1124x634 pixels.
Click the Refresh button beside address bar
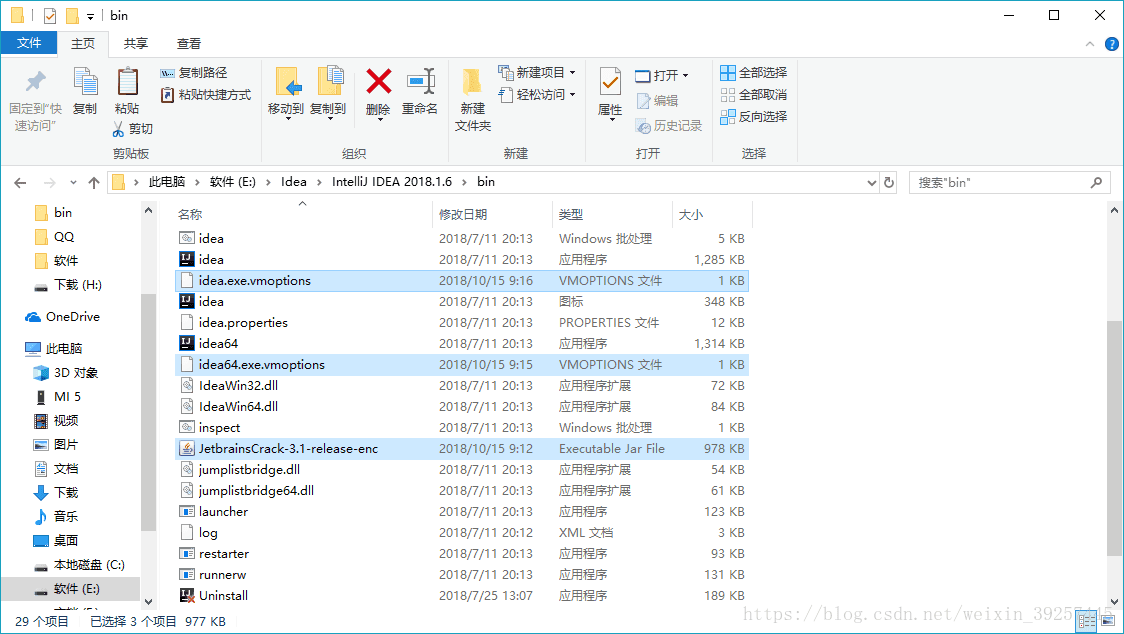pyautogui.click(x=889, y=182)
